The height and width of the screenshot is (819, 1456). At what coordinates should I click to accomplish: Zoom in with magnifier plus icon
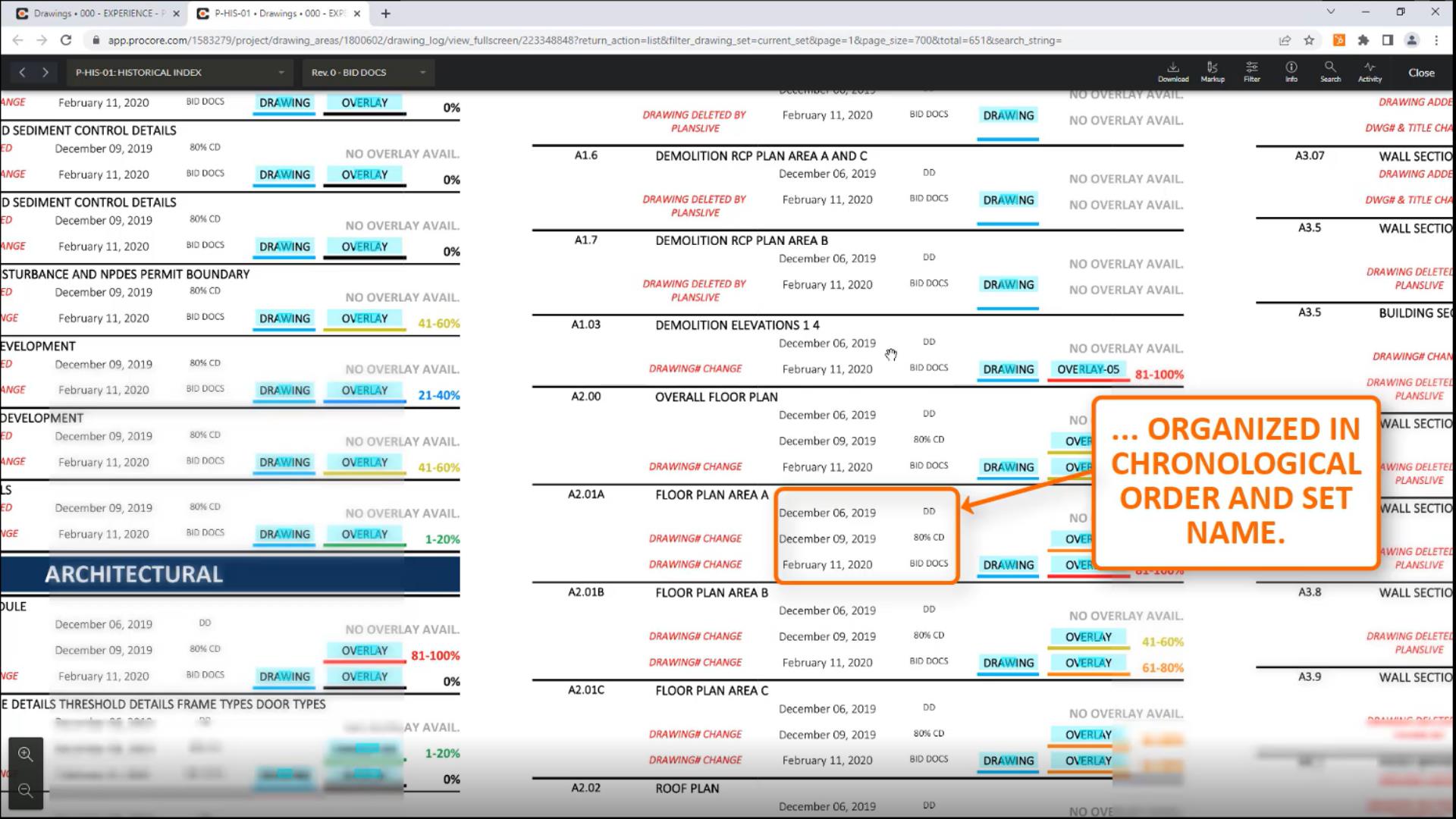point(26,754)
